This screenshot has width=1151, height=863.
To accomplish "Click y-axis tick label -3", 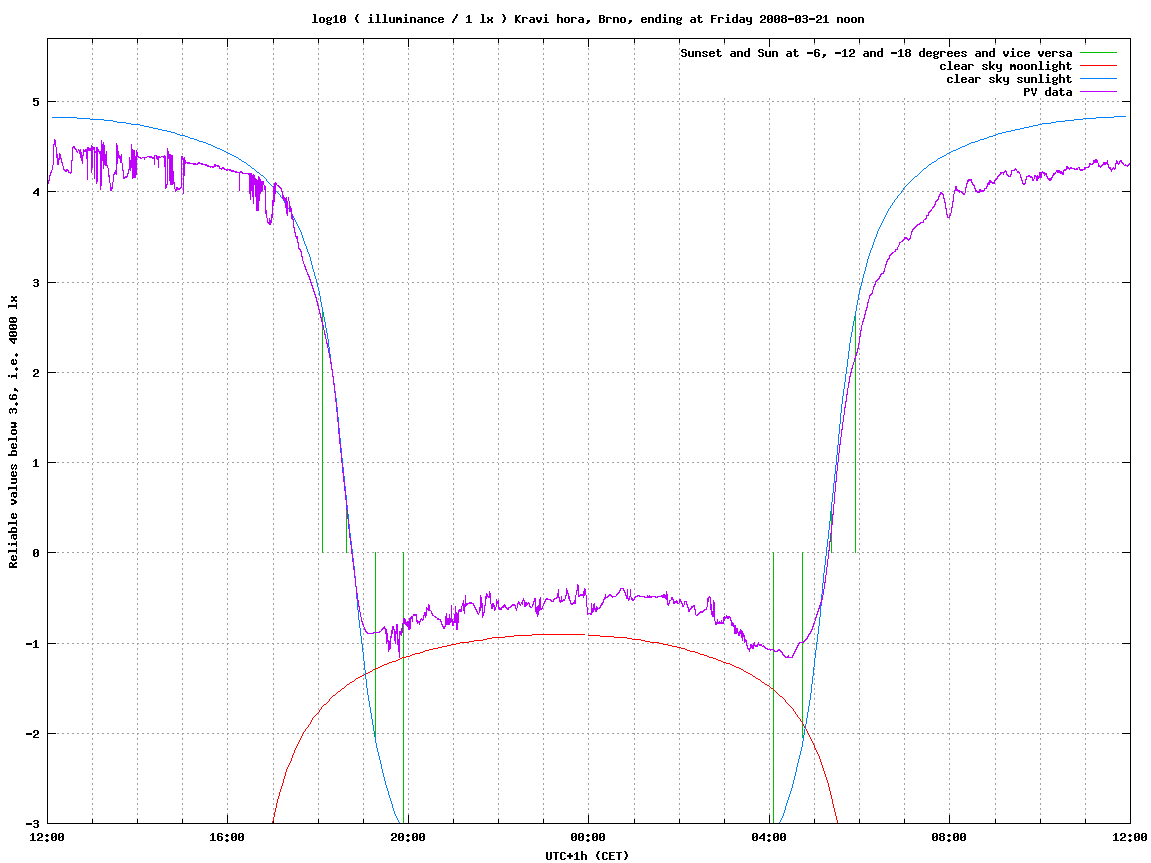I will [x=33, y=824].
